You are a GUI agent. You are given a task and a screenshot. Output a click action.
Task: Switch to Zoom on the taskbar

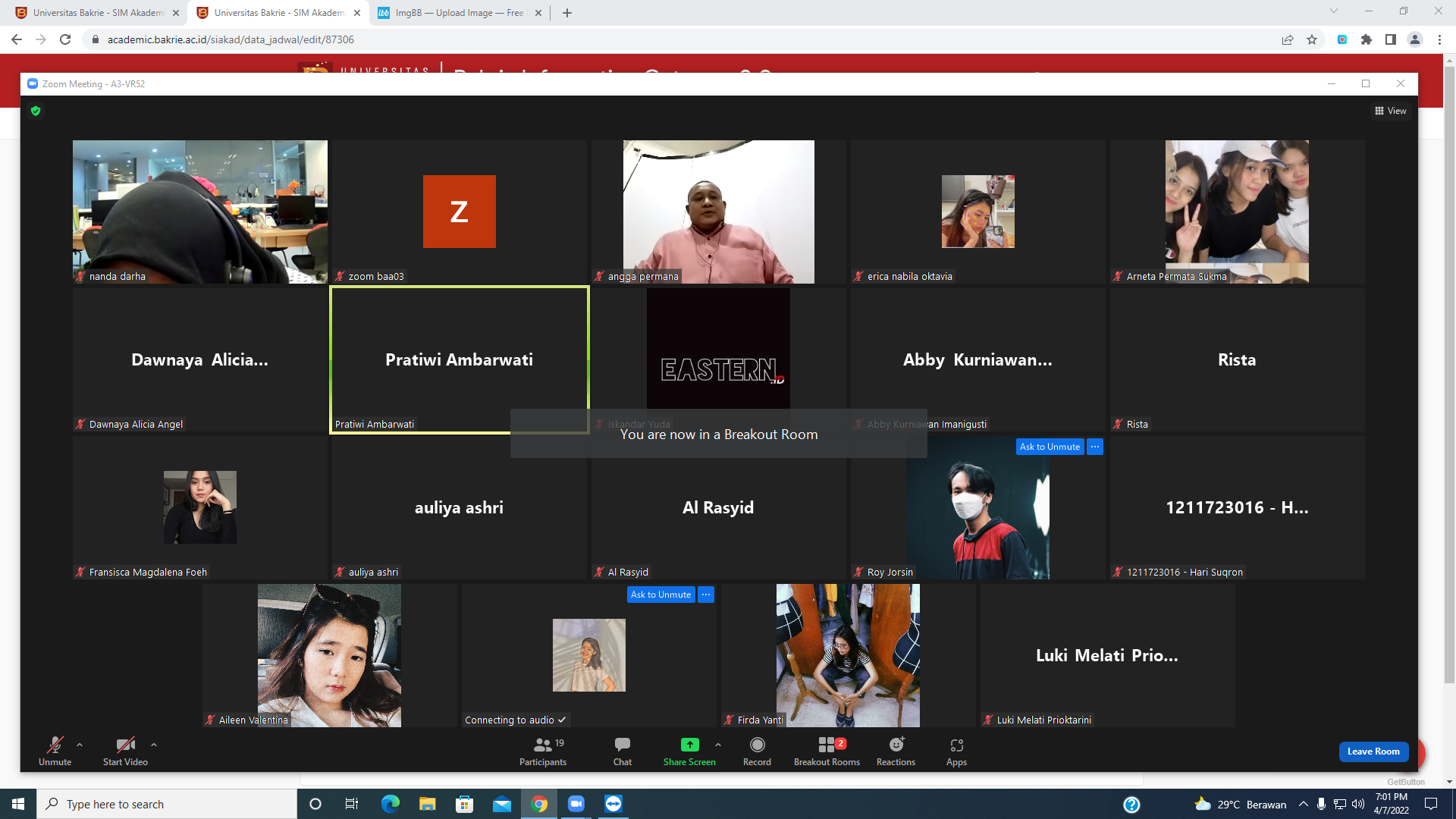[576, 804]
